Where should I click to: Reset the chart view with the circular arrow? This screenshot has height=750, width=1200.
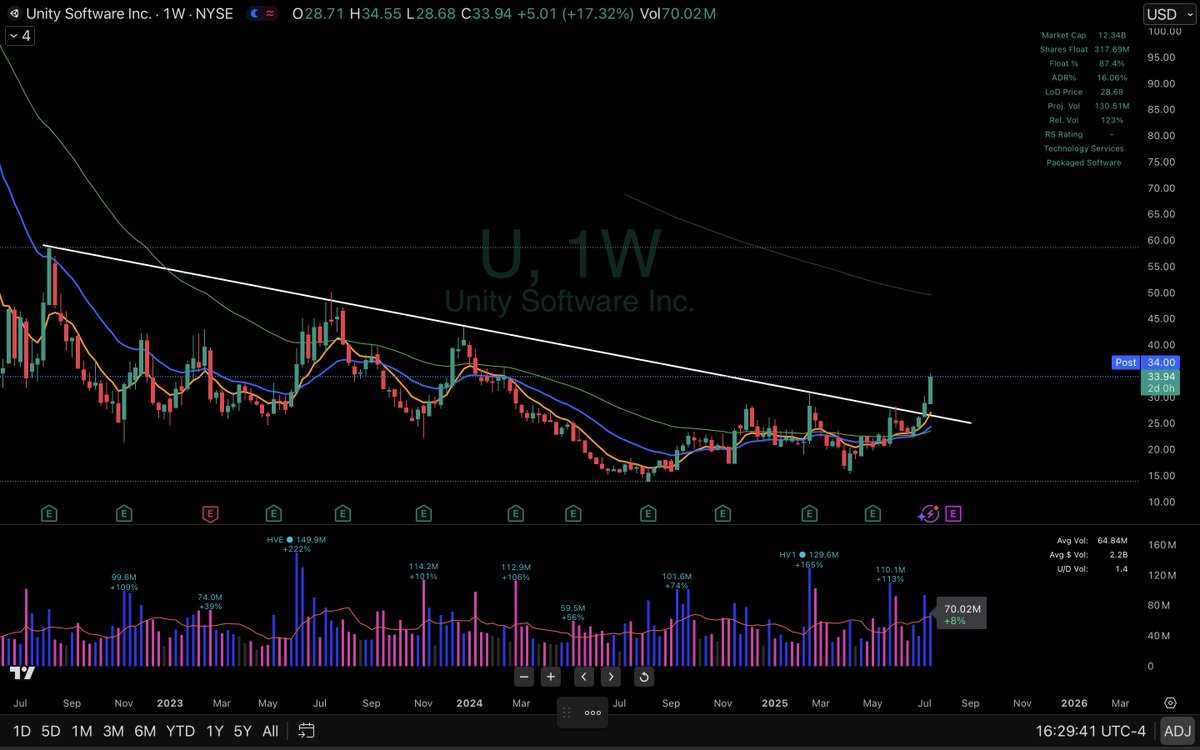click(644, 676)
